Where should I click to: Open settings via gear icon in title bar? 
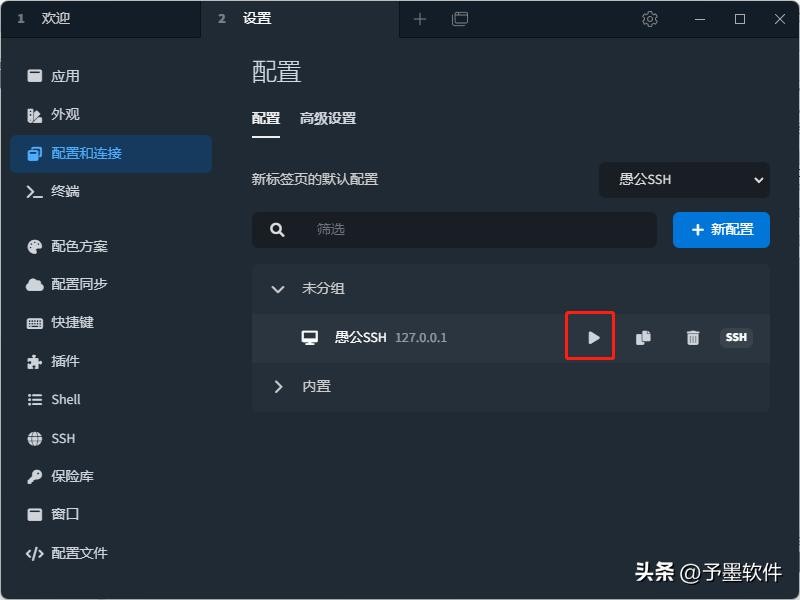650,19
